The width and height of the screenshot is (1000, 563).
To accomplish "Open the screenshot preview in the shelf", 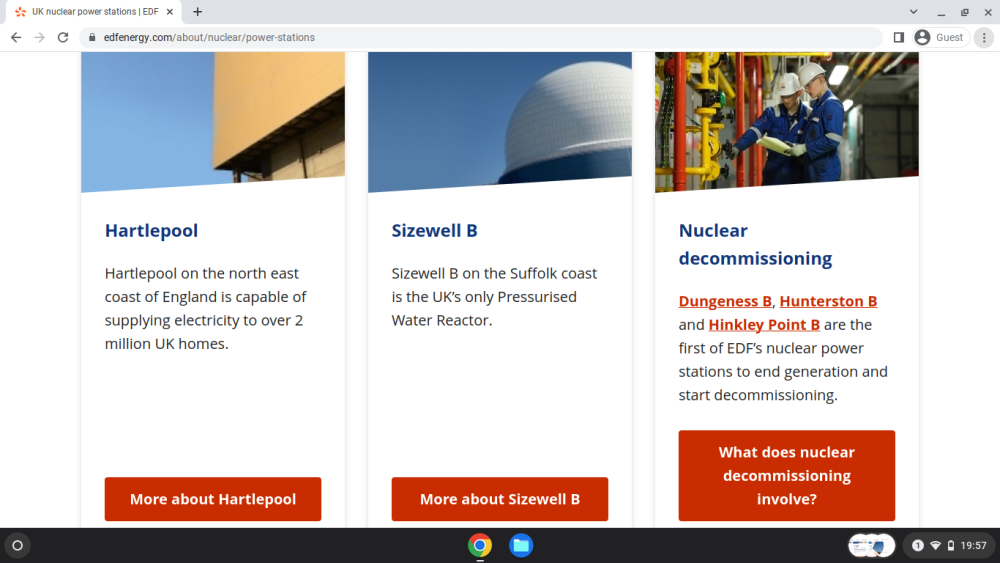I will [871, 545].
